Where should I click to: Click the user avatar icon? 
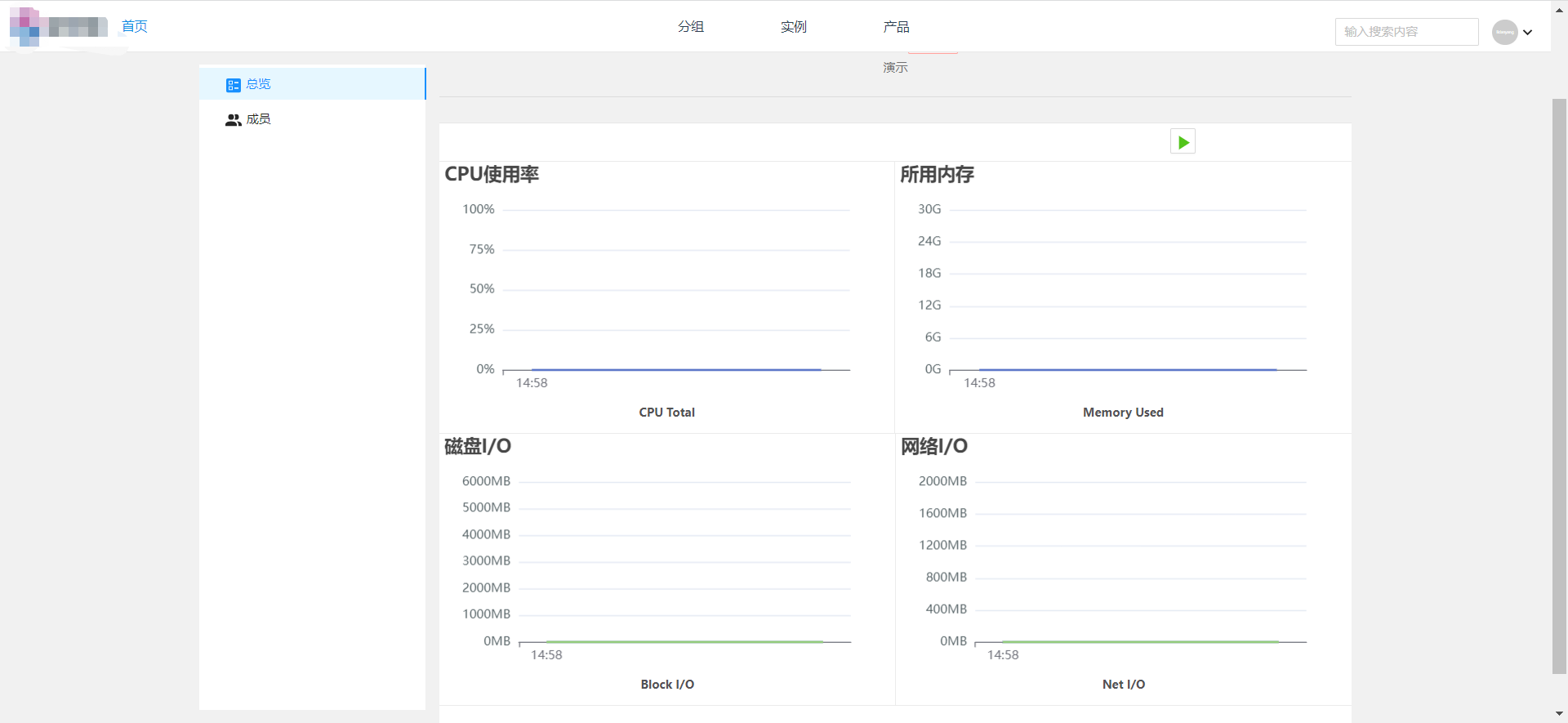[x=1504, y=32]
